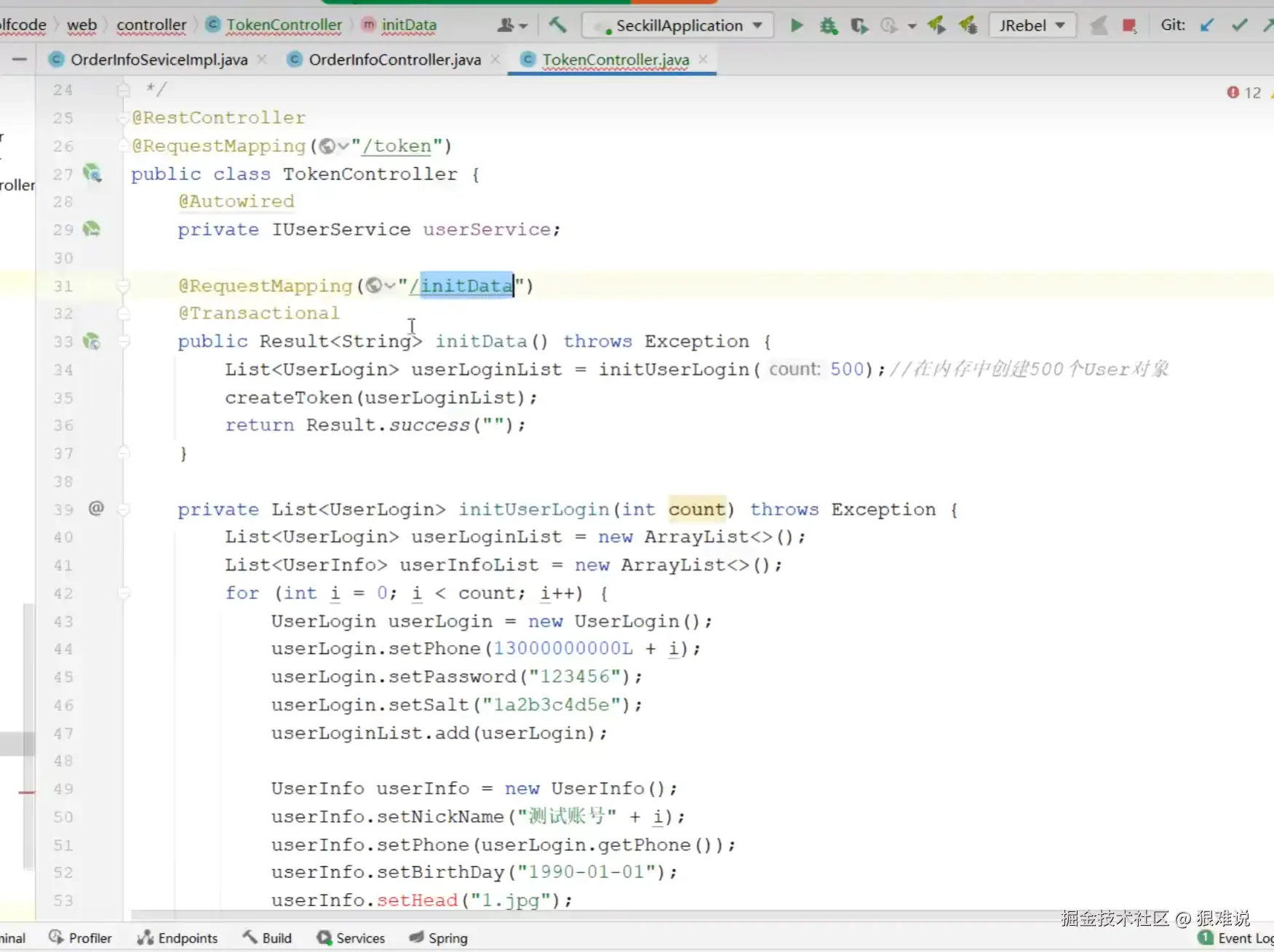The width and height of the screenshot is (1274, 952).
Task: Open the Event Log panel
Action: [1237, 937]
